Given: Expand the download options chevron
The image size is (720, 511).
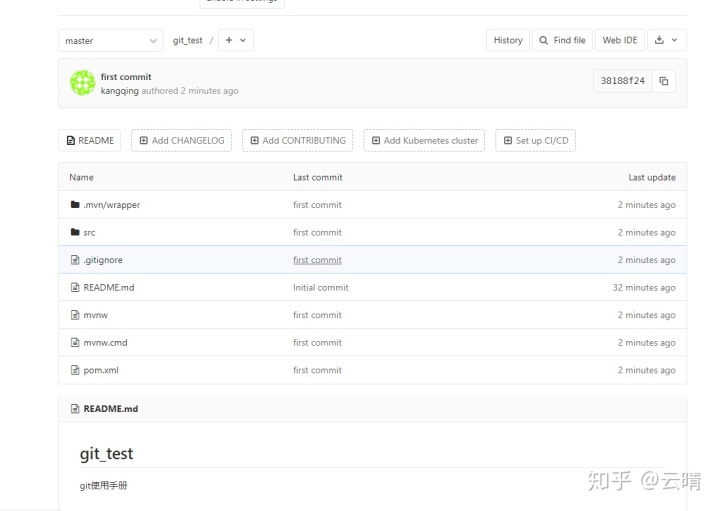Looking at the screenshot, I should [x=675, y=40].
